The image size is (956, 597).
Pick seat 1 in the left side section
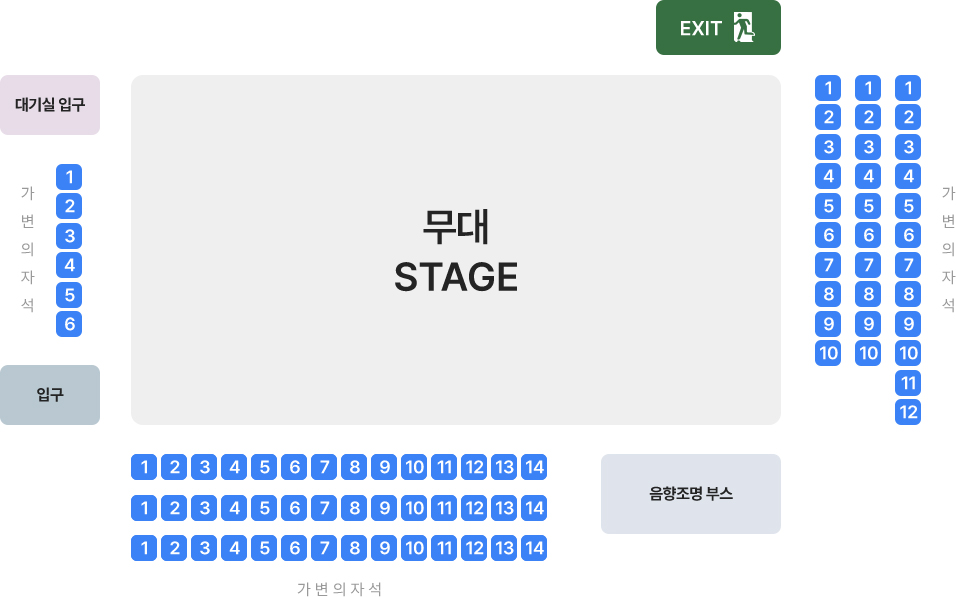point(69,178)
